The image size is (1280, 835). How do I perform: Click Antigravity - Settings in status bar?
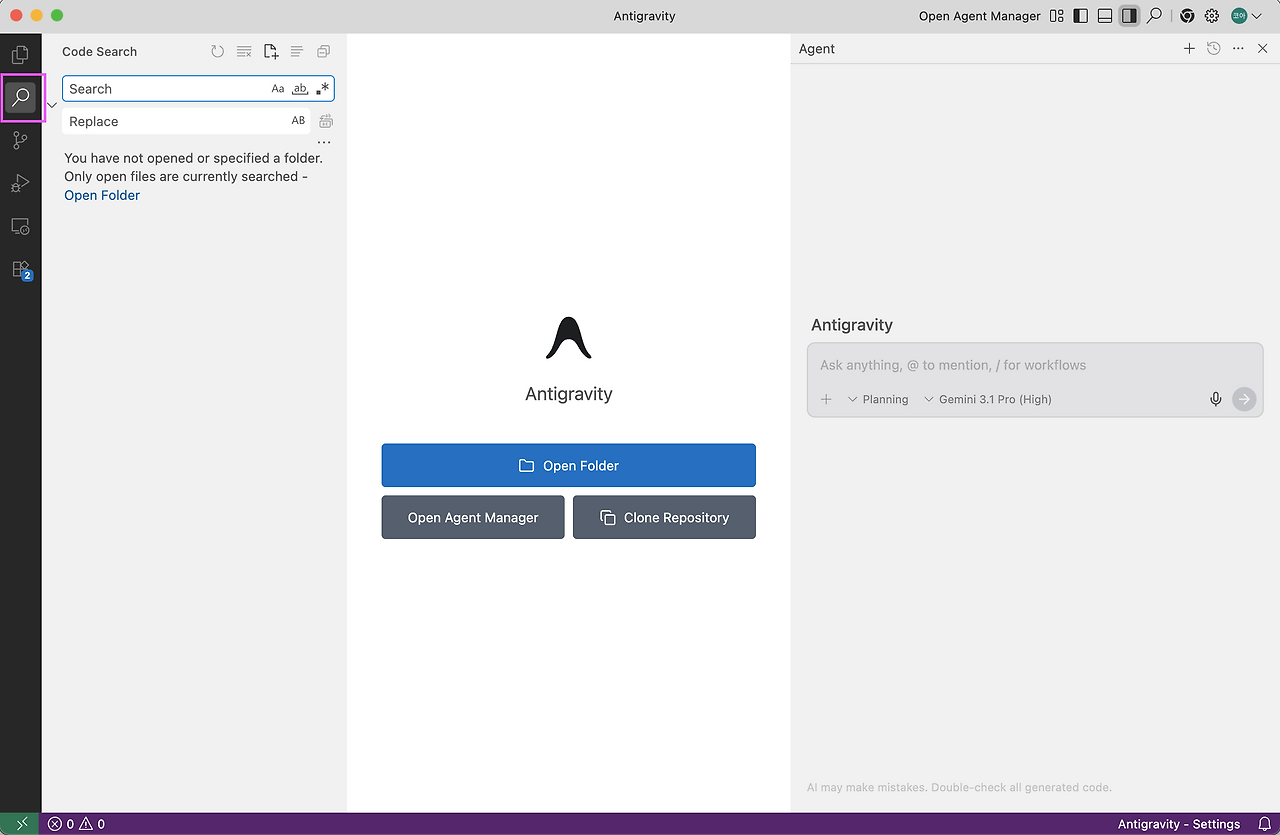pyautogui.click(x=1179, y=824)
